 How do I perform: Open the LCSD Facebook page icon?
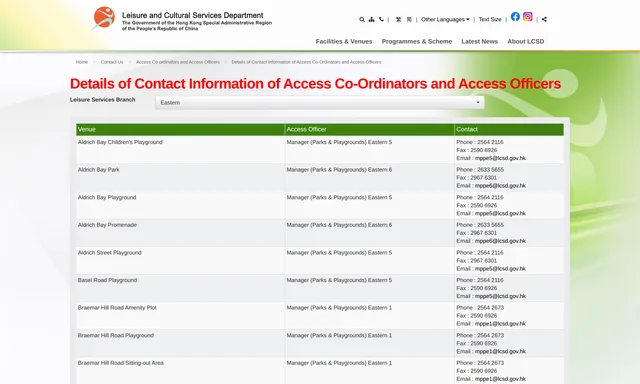pyautogui.click(x=515, y=16)
